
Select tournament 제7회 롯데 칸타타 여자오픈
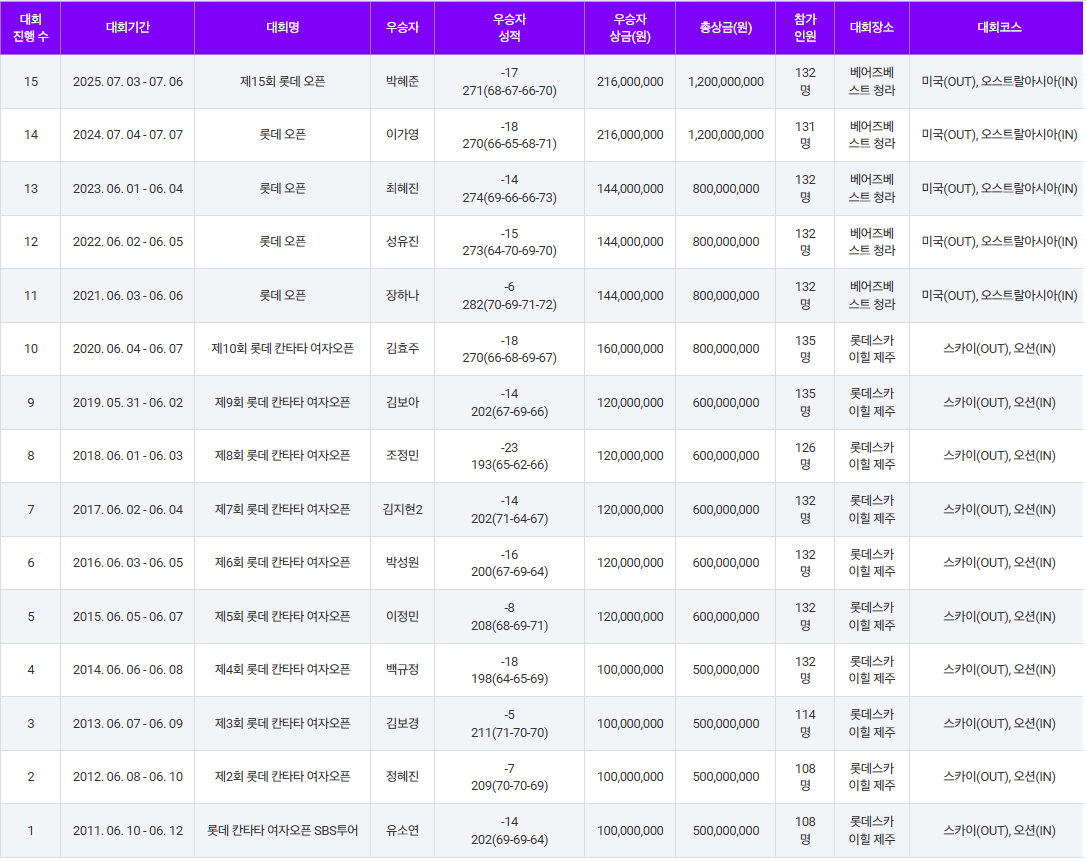[x=283, y=510]
